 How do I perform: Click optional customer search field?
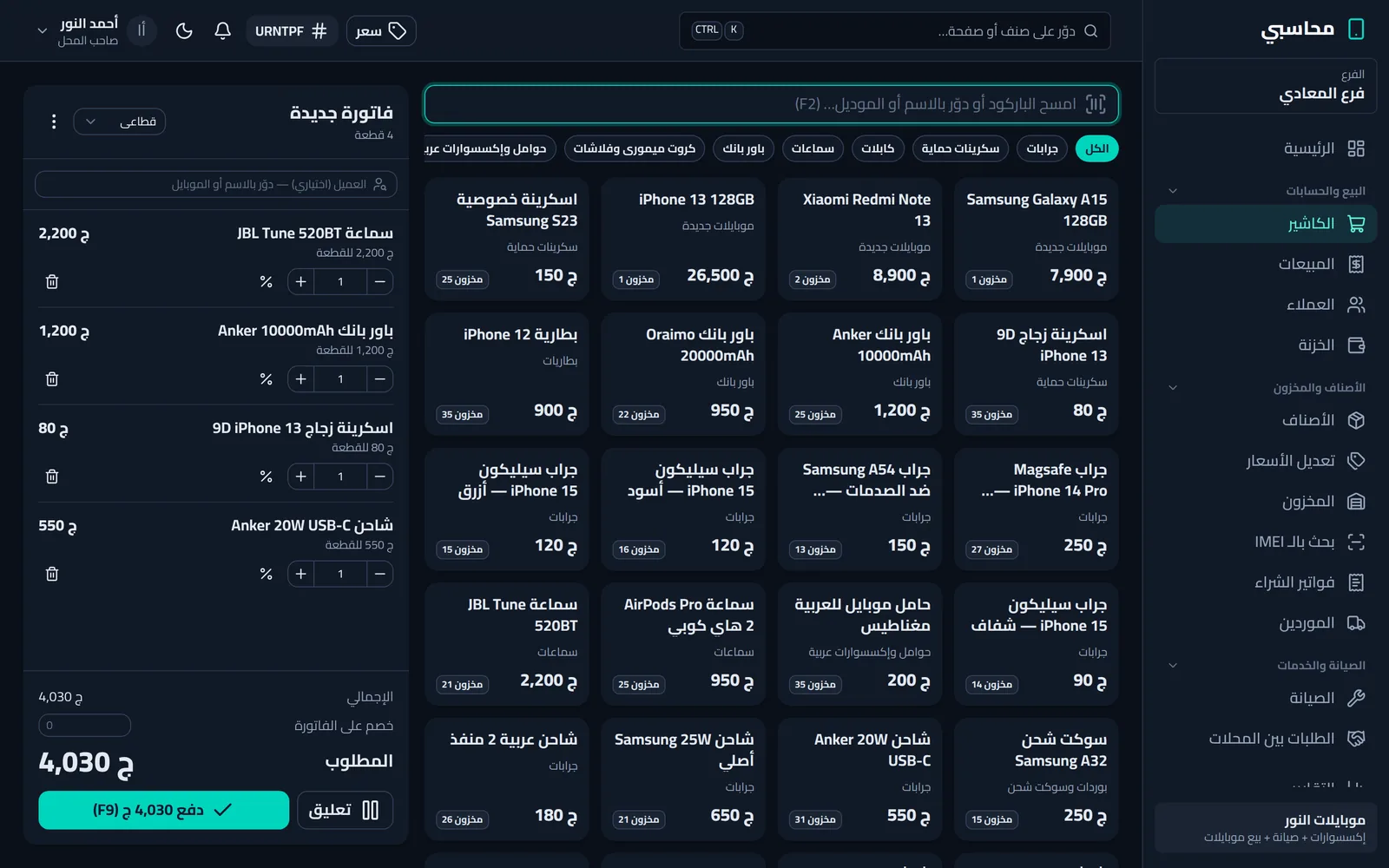click(216, 184)
